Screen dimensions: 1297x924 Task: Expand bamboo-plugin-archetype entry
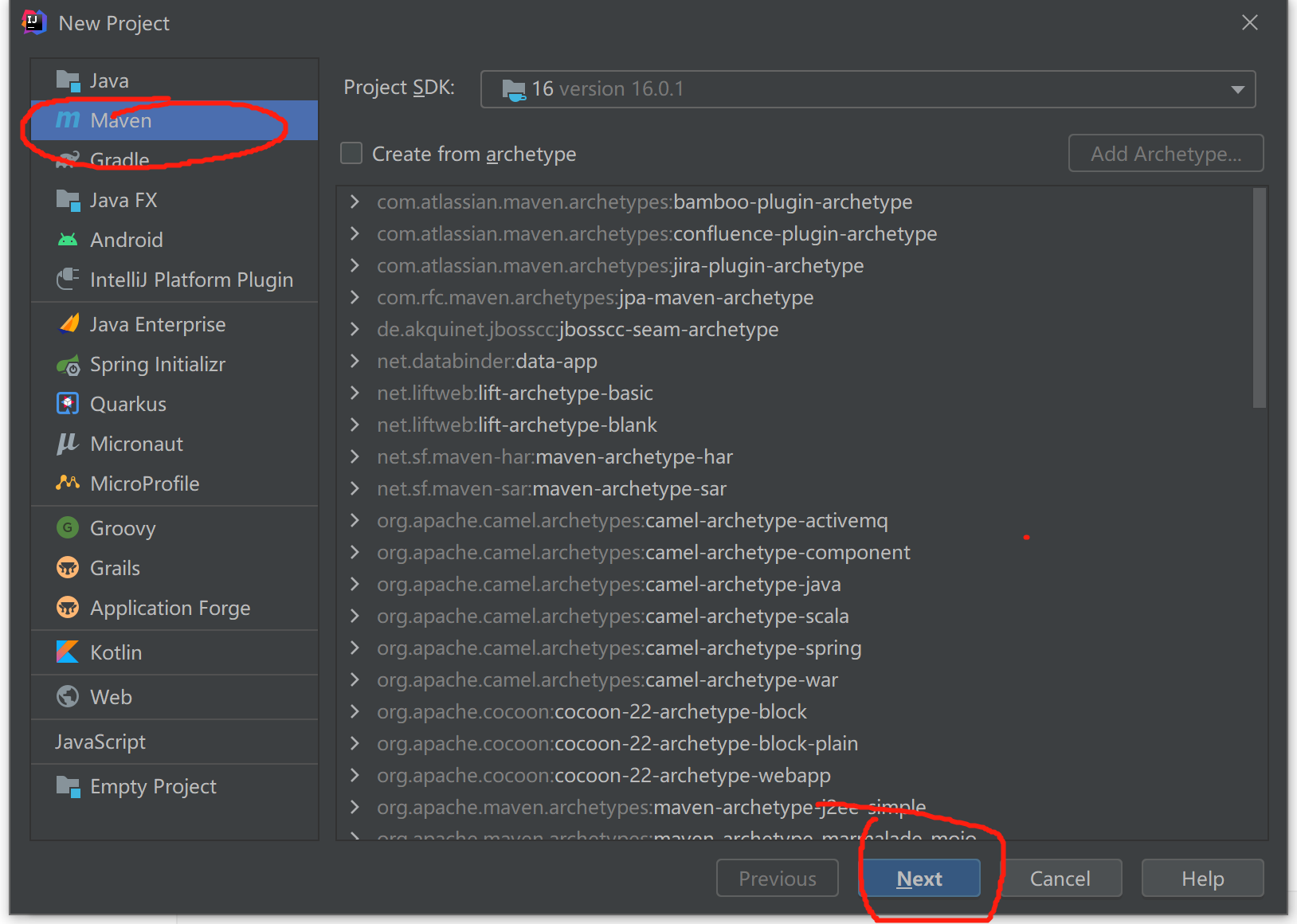click(x=355, y=202)
